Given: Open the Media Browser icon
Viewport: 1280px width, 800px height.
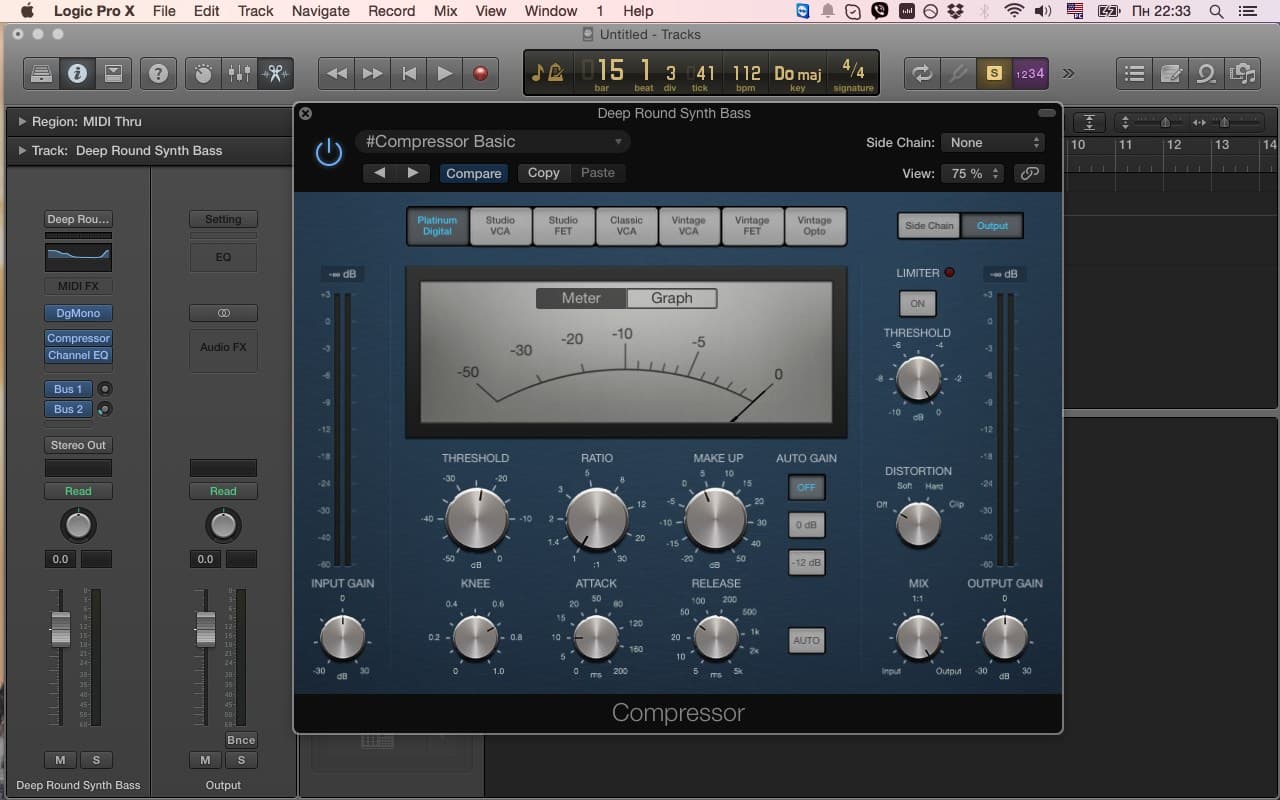Looking at the screenshot, I should pyautogui.click(x=1242, y=73).
